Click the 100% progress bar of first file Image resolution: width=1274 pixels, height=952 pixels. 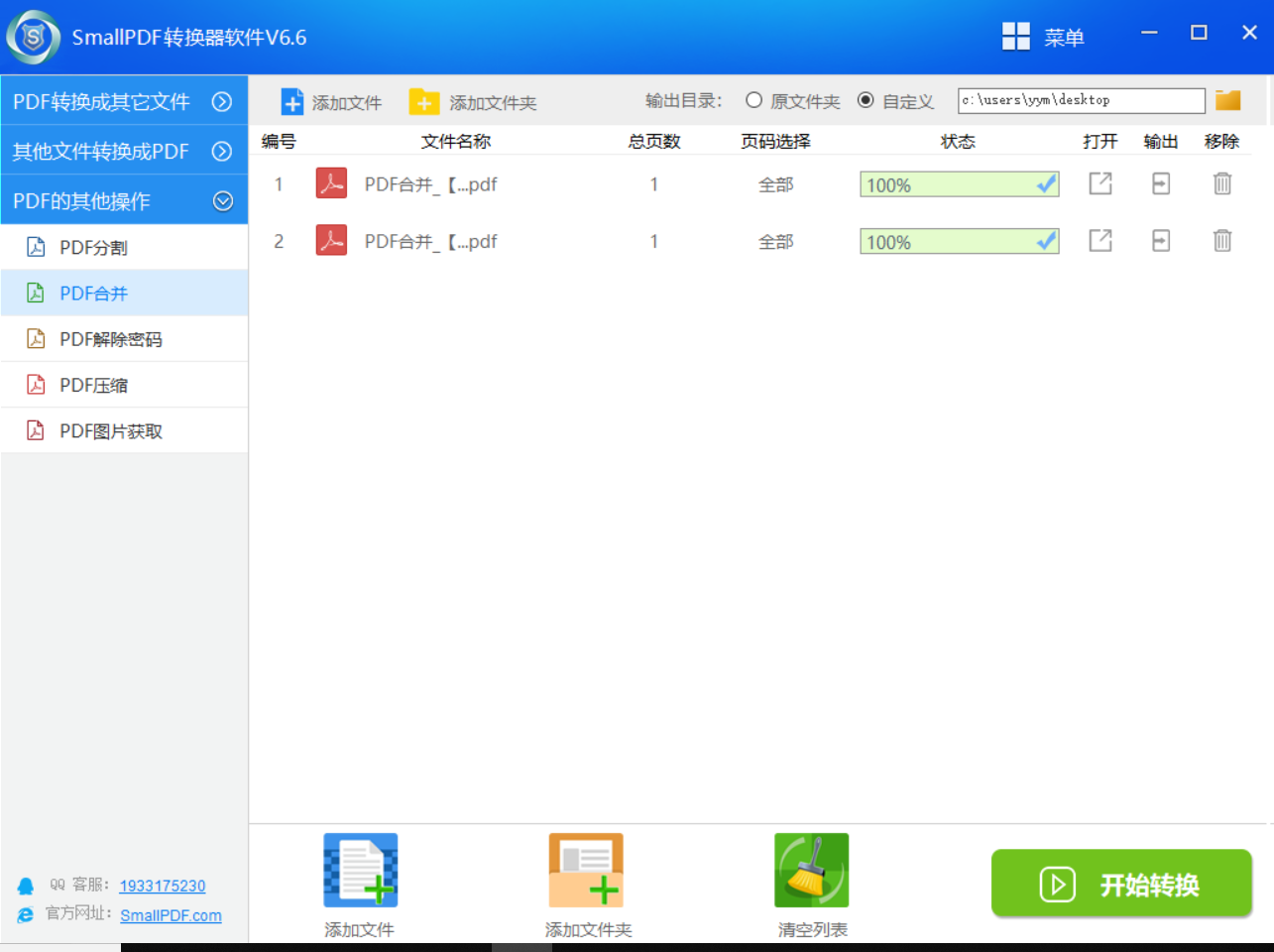click(x=959, y=184)
